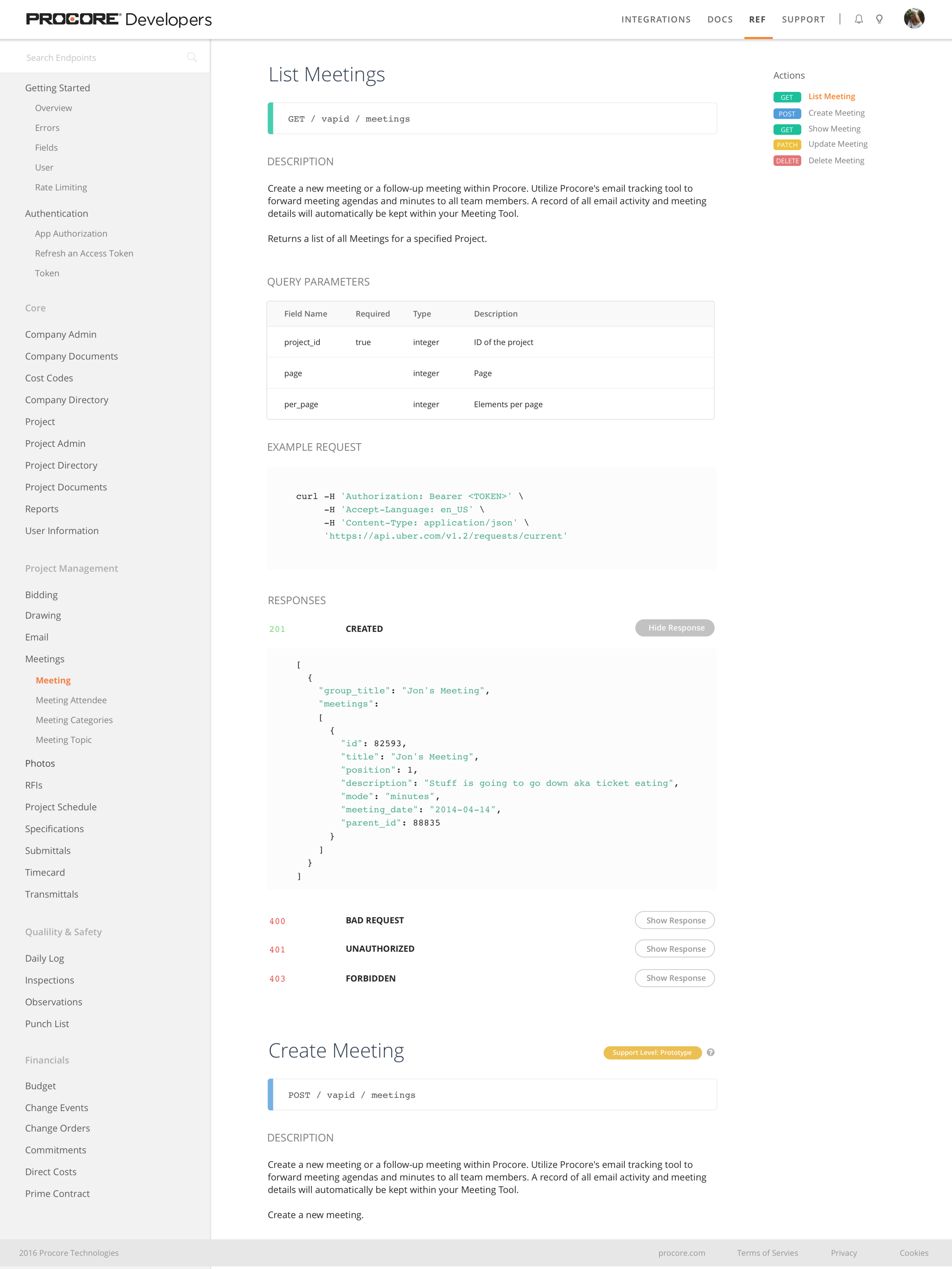Expand the RFIs sidebar section
This screenshot has height=1269, width=952.
click(33, 785)
